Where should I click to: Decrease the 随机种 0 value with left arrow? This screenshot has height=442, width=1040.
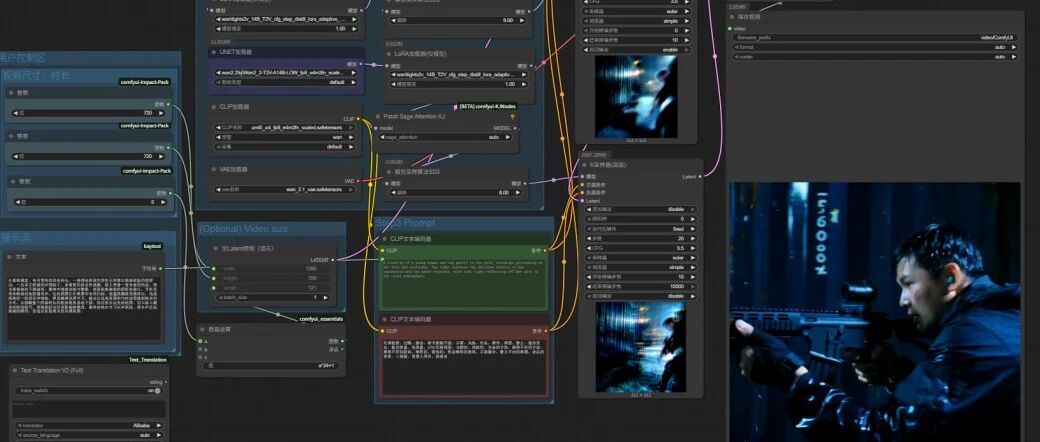click(589, 218)
